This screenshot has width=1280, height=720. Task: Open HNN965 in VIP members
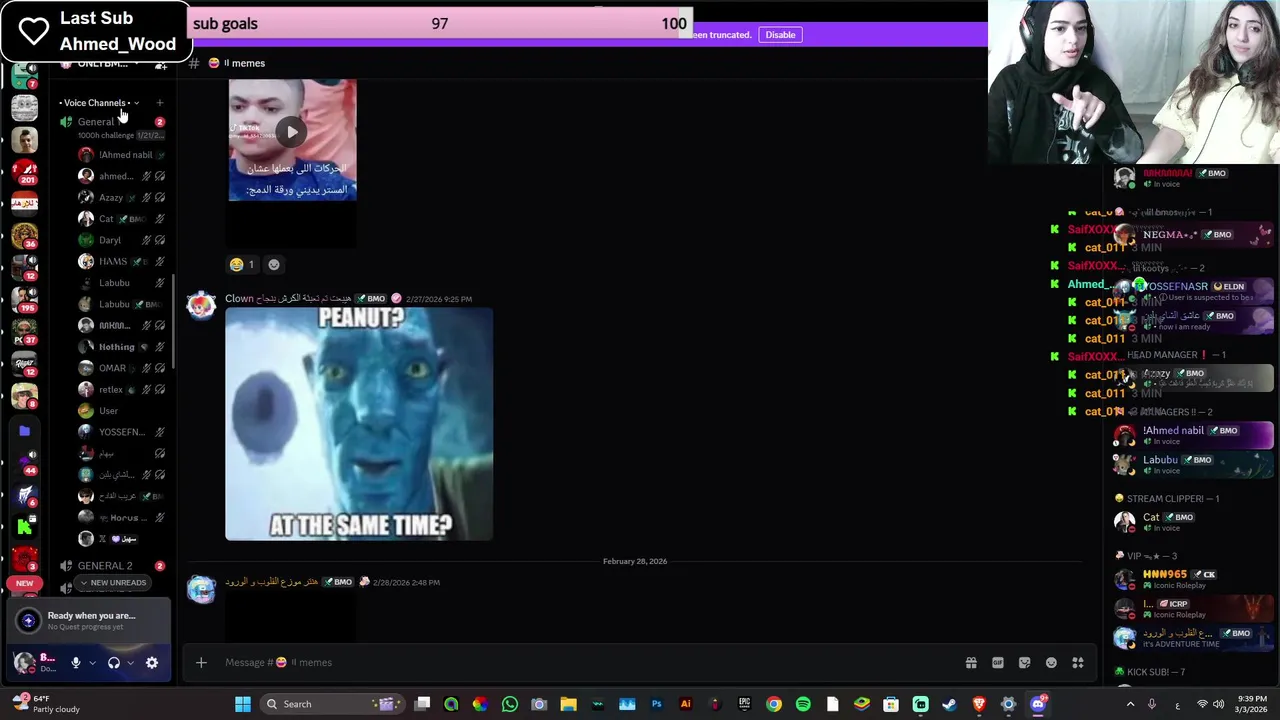click(x=1192, y=579)
